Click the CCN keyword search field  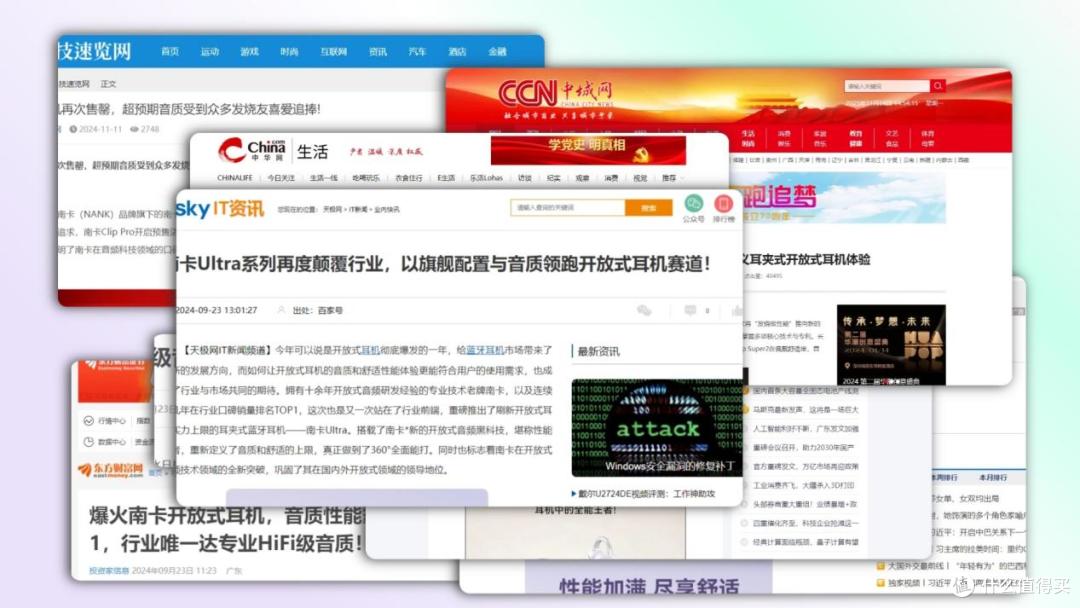click(887, 86)
